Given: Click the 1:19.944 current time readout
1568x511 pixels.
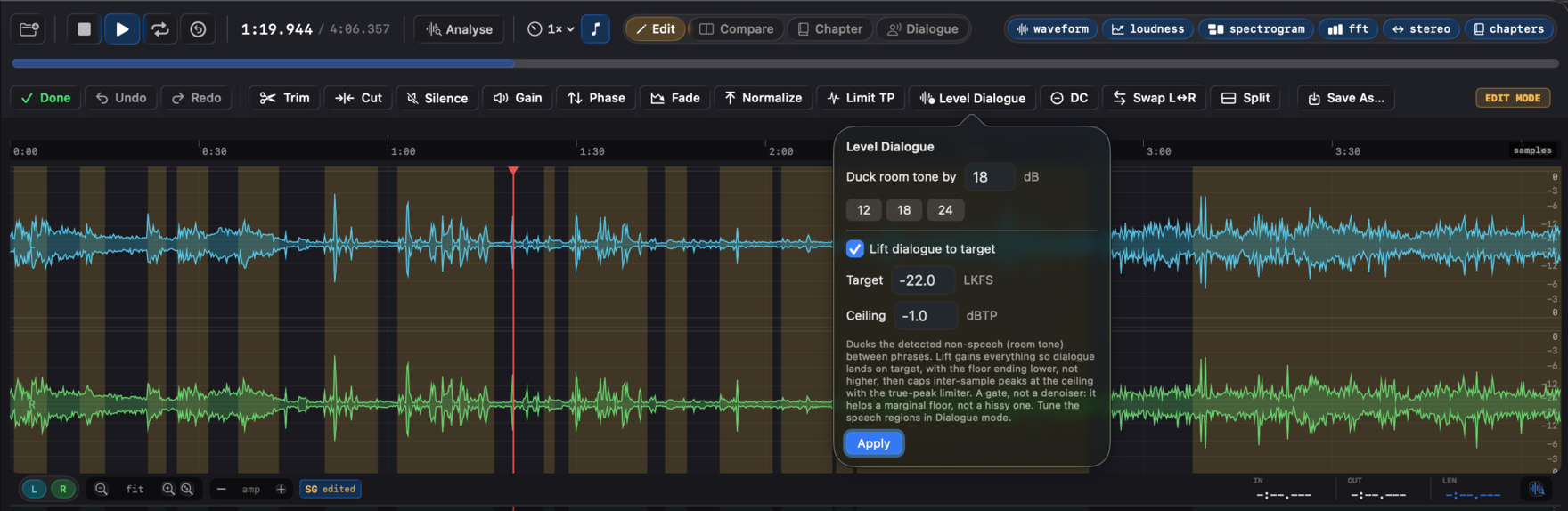Looking at the screenshot, I should [x=277, y=29].
